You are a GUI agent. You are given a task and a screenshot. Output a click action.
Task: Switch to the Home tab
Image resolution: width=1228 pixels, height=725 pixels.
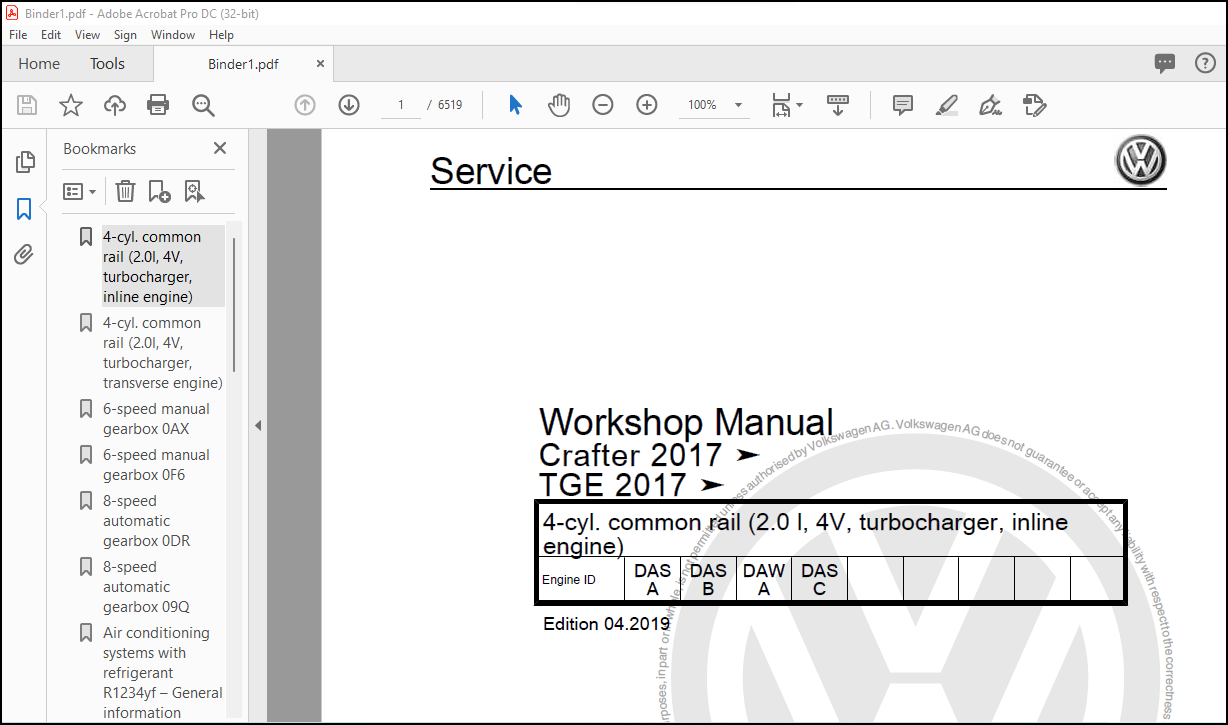[x=39, y=64]
